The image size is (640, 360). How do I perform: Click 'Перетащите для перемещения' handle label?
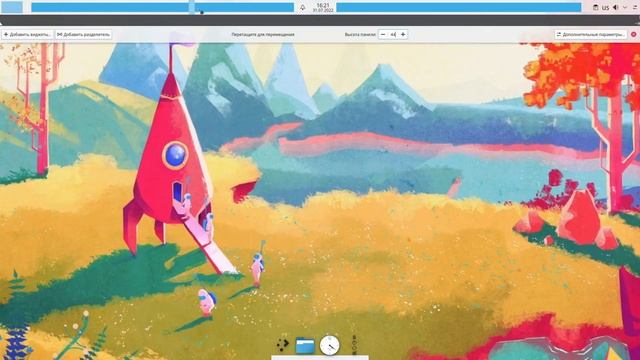click(263, 35)
